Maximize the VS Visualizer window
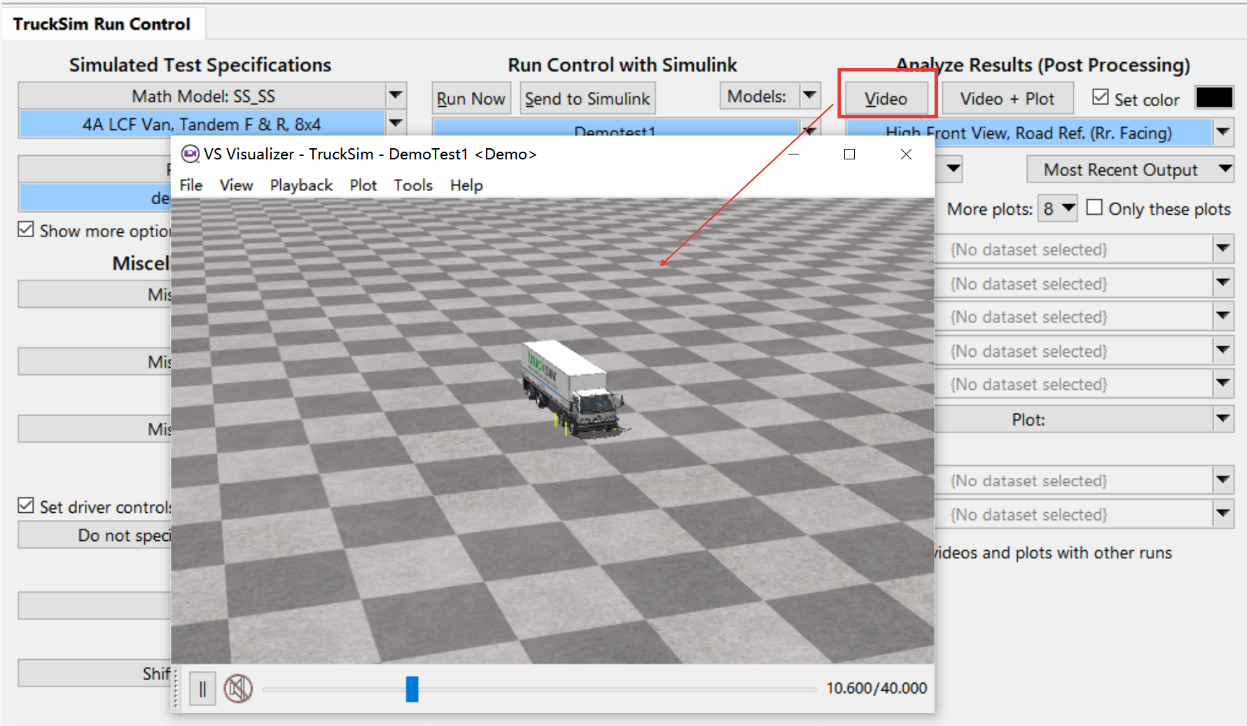The height and width of the screenshot is (726, 1247). pos(849,154)
